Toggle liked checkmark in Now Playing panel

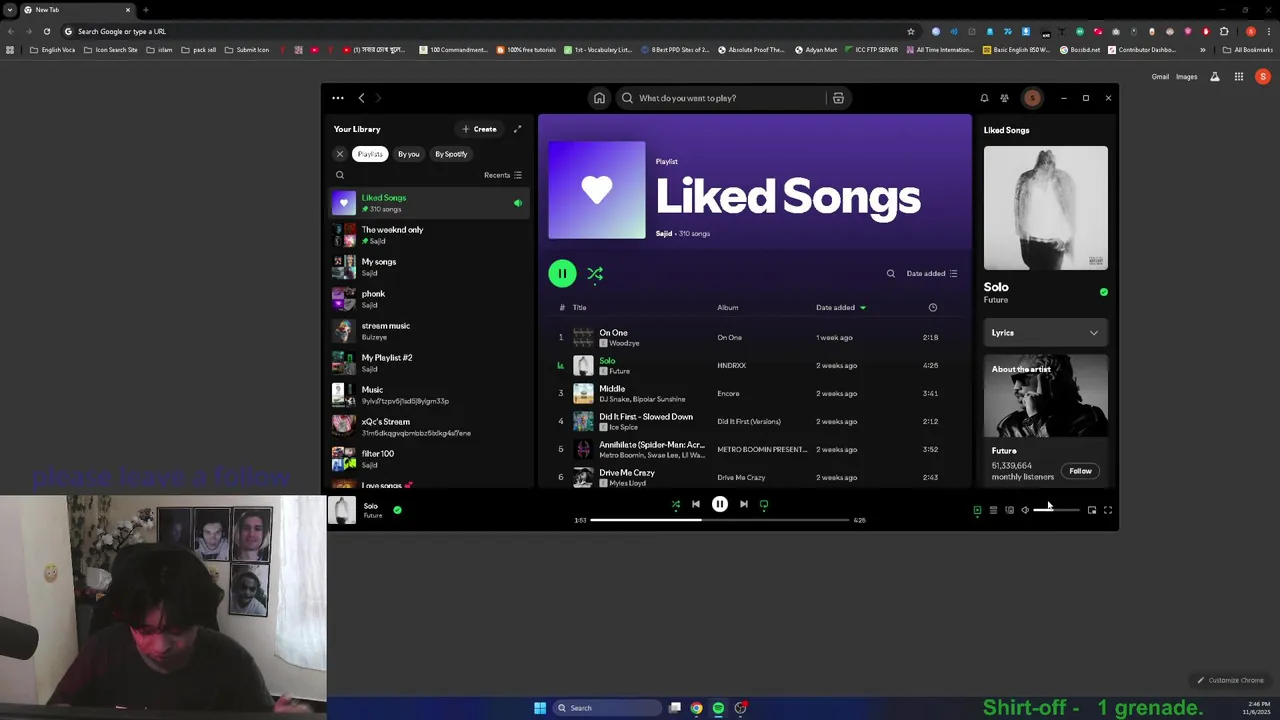click(1104, 292)
